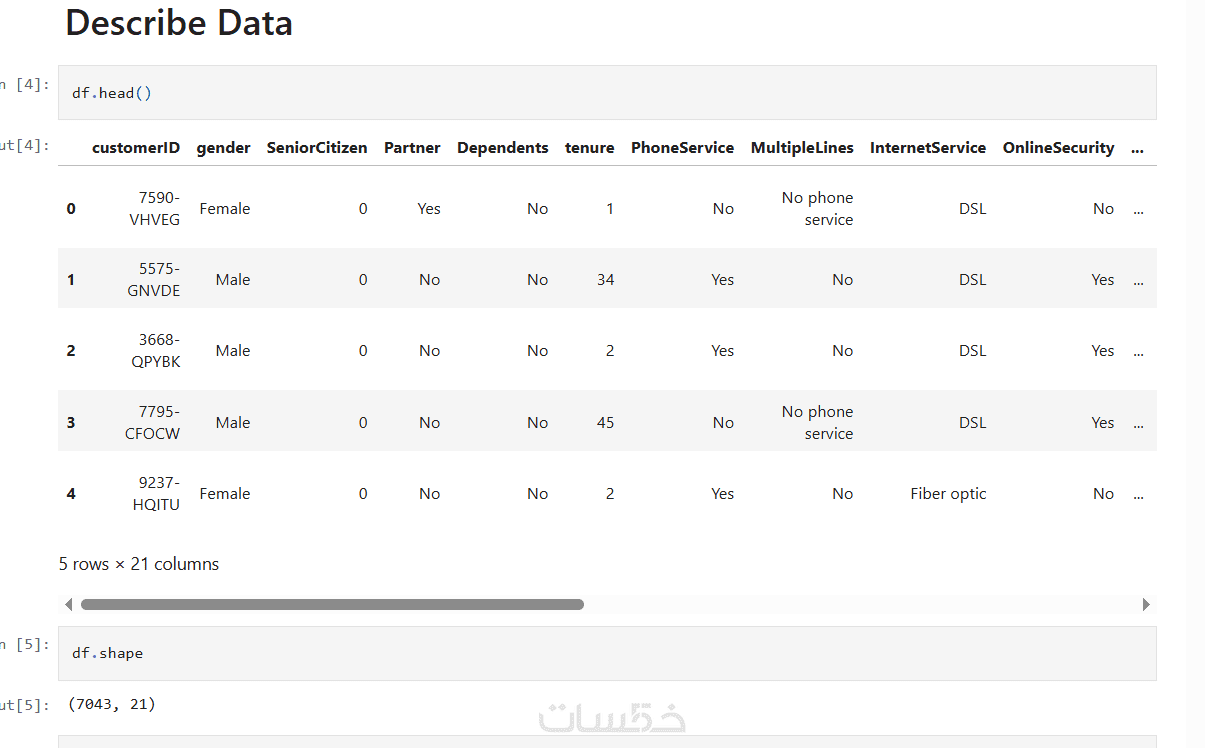The image size is (1225, 748).
Task: Click the table's horizontal scrollbar thumb
Action: [332, 604]
